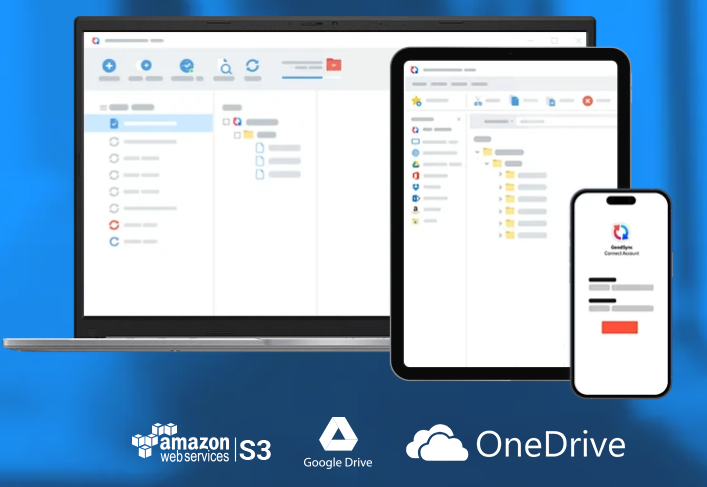This screenshot has width=707, height=487.
Task: Click the blue checkmark circle icon with the green dot
Action: 187,66
